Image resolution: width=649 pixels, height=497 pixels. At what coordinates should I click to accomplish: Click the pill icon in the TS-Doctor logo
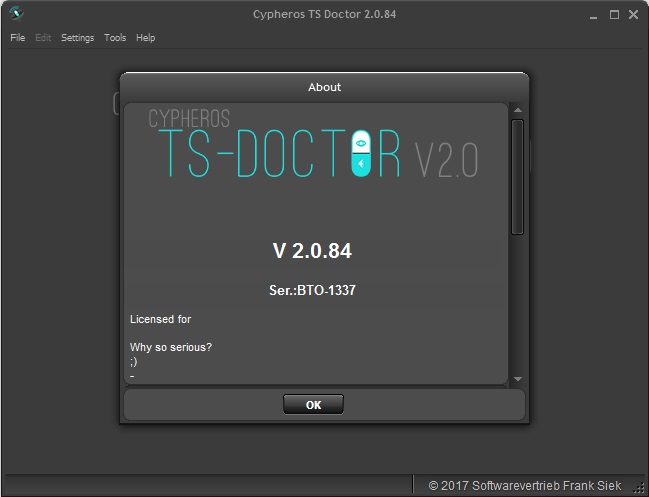point(360,153)
